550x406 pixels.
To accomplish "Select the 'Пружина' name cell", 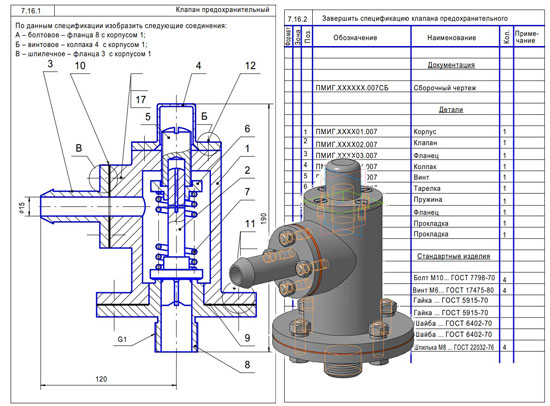I will [428, 199].
